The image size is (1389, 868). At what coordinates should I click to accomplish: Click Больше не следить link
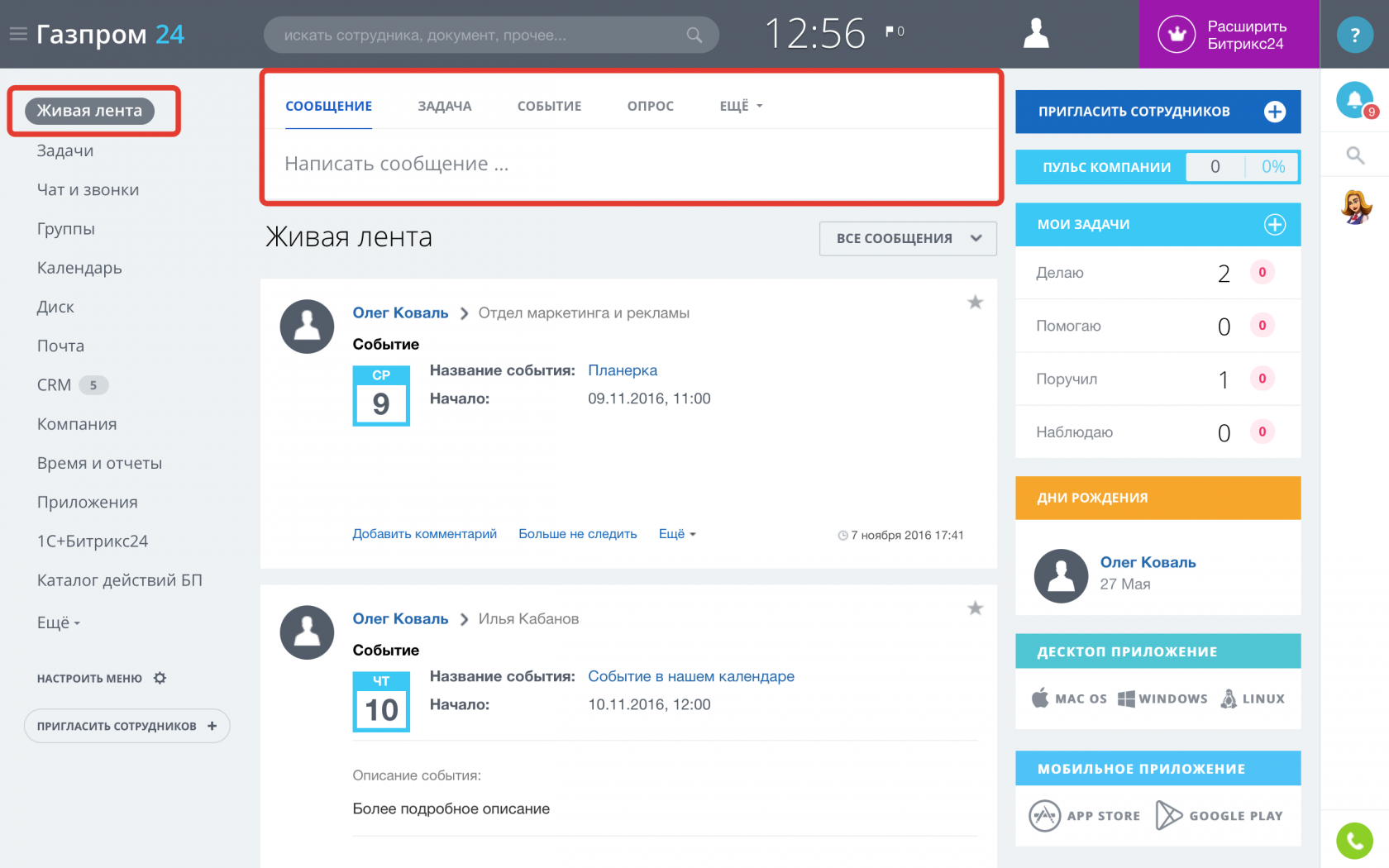pyautogui.click(x=578, y=534)
